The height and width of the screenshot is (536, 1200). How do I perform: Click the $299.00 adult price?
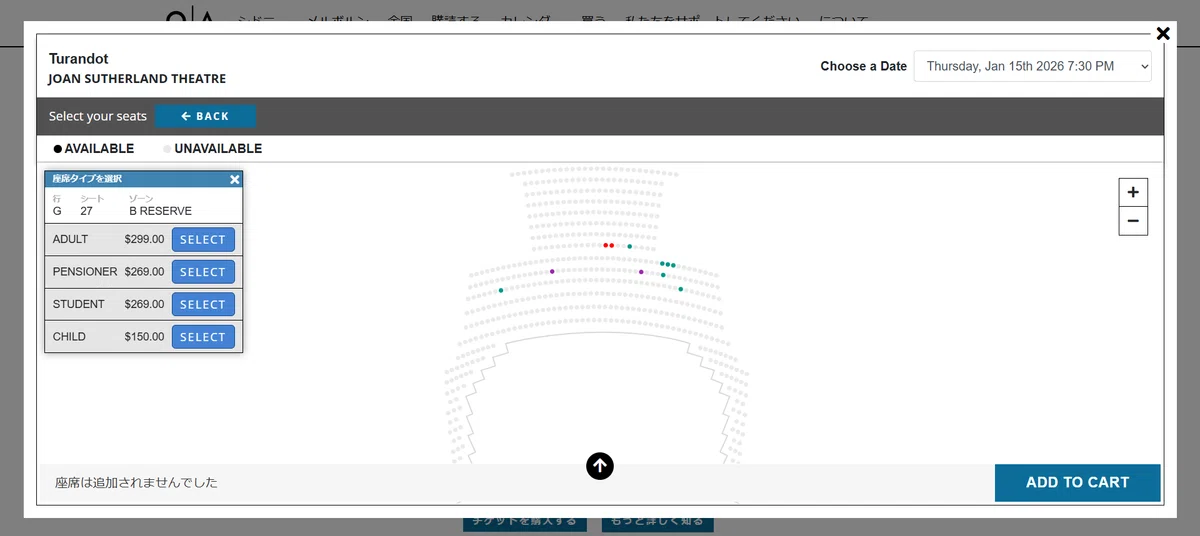(x=144, y=239)
